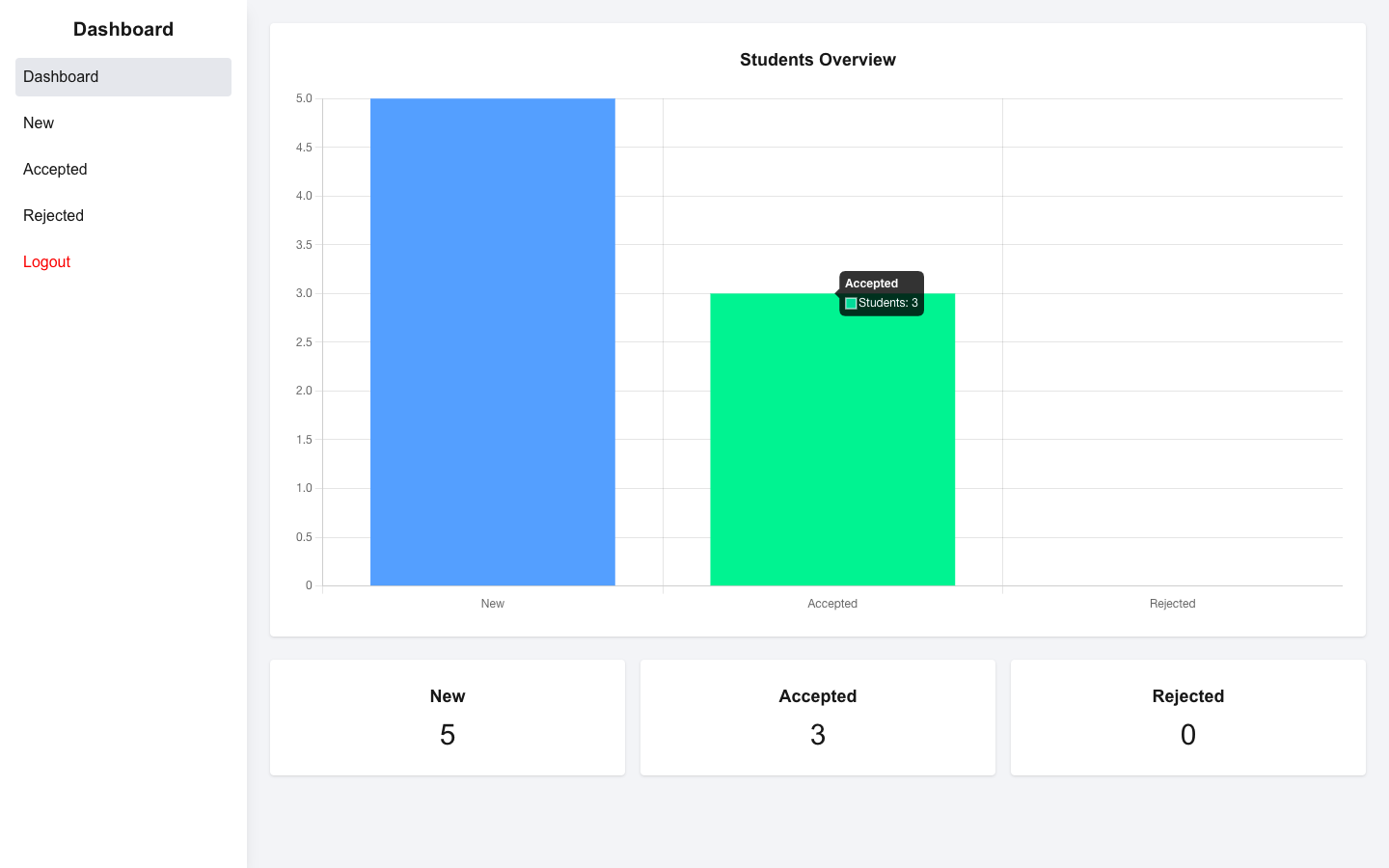The image size is (1389, 868).
Task: Click the 'Dashboard' heading atop the sidebar
Action: [x=123, y=29]
